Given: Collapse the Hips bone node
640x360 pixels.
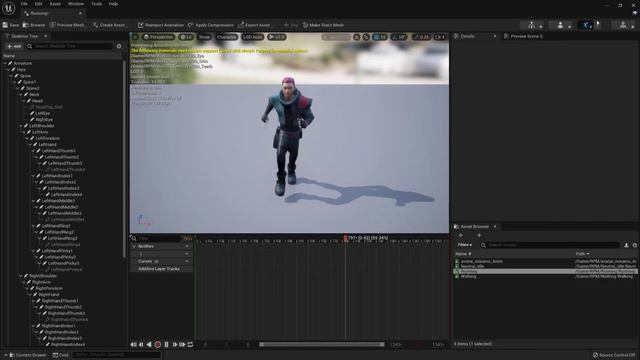Looking at the screenshot, I should pos(8,70).
